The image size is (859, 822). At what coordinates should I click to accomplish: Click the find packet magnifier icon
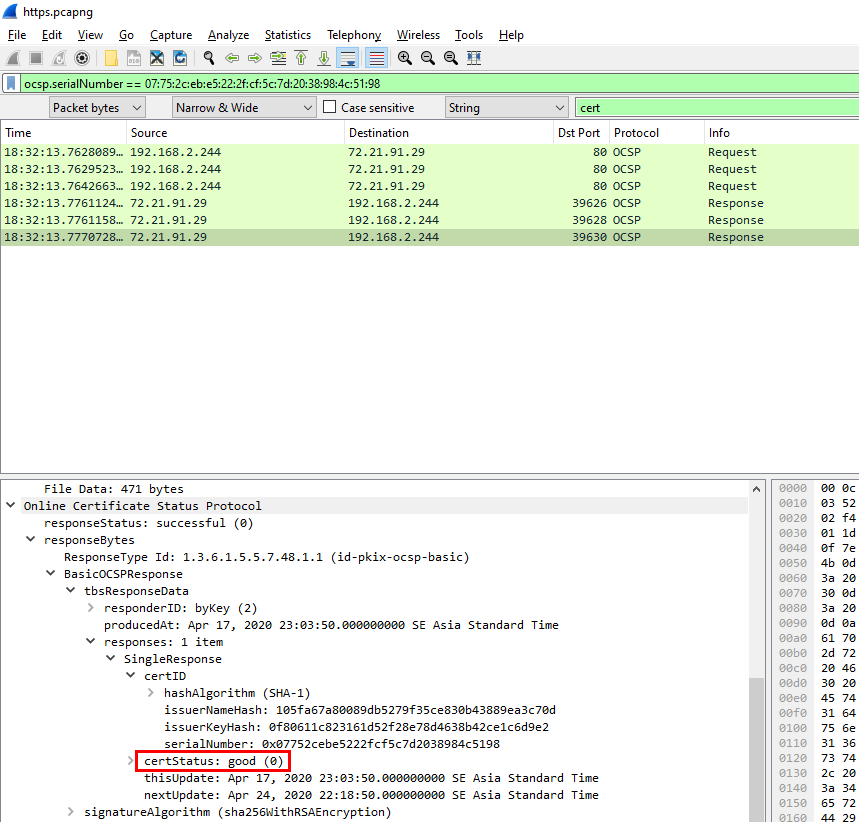click(x=209, y=58)
